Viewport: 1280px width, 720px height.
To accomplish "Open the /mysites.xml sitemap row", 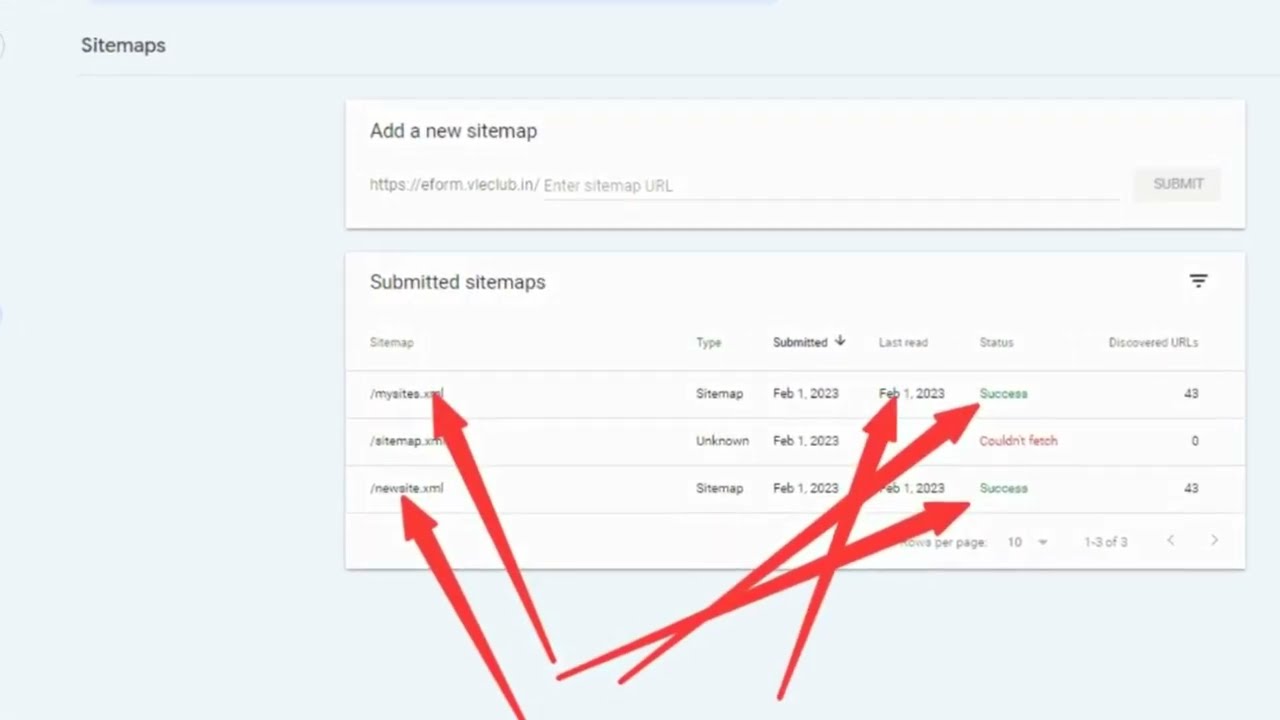I will pos(795,394).
